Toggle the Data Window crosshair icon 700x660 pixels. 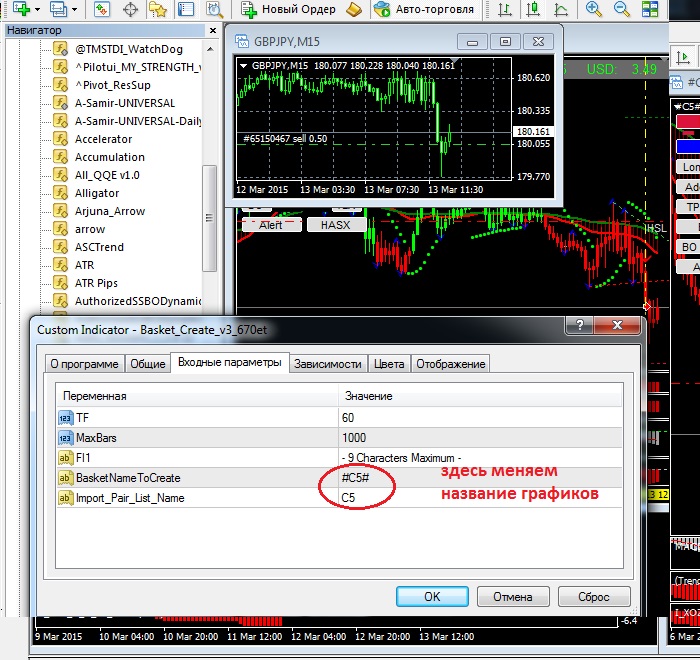click(130, 9)
